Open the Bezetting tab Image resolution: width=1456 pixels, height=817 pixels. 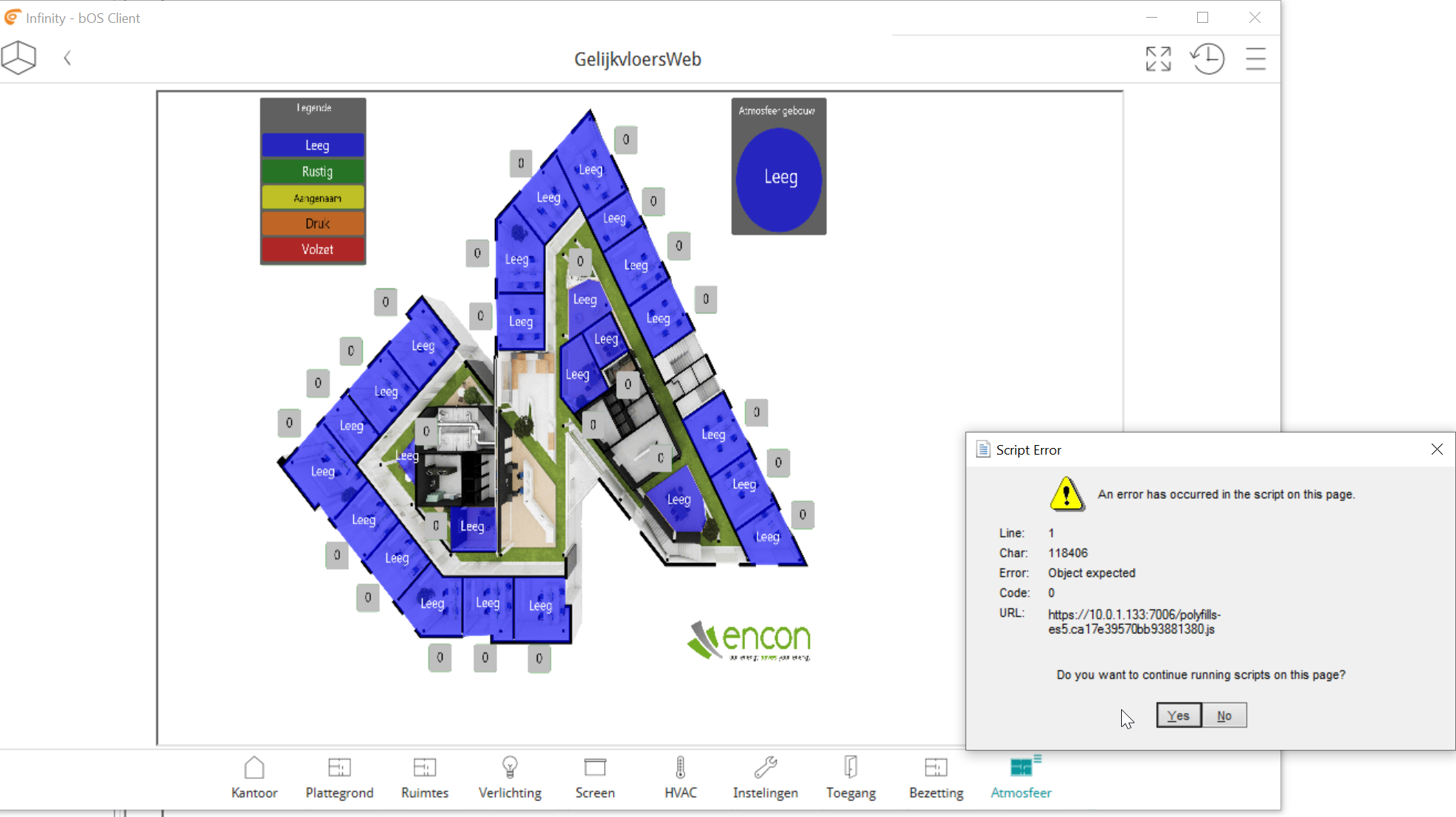(936, 777)
